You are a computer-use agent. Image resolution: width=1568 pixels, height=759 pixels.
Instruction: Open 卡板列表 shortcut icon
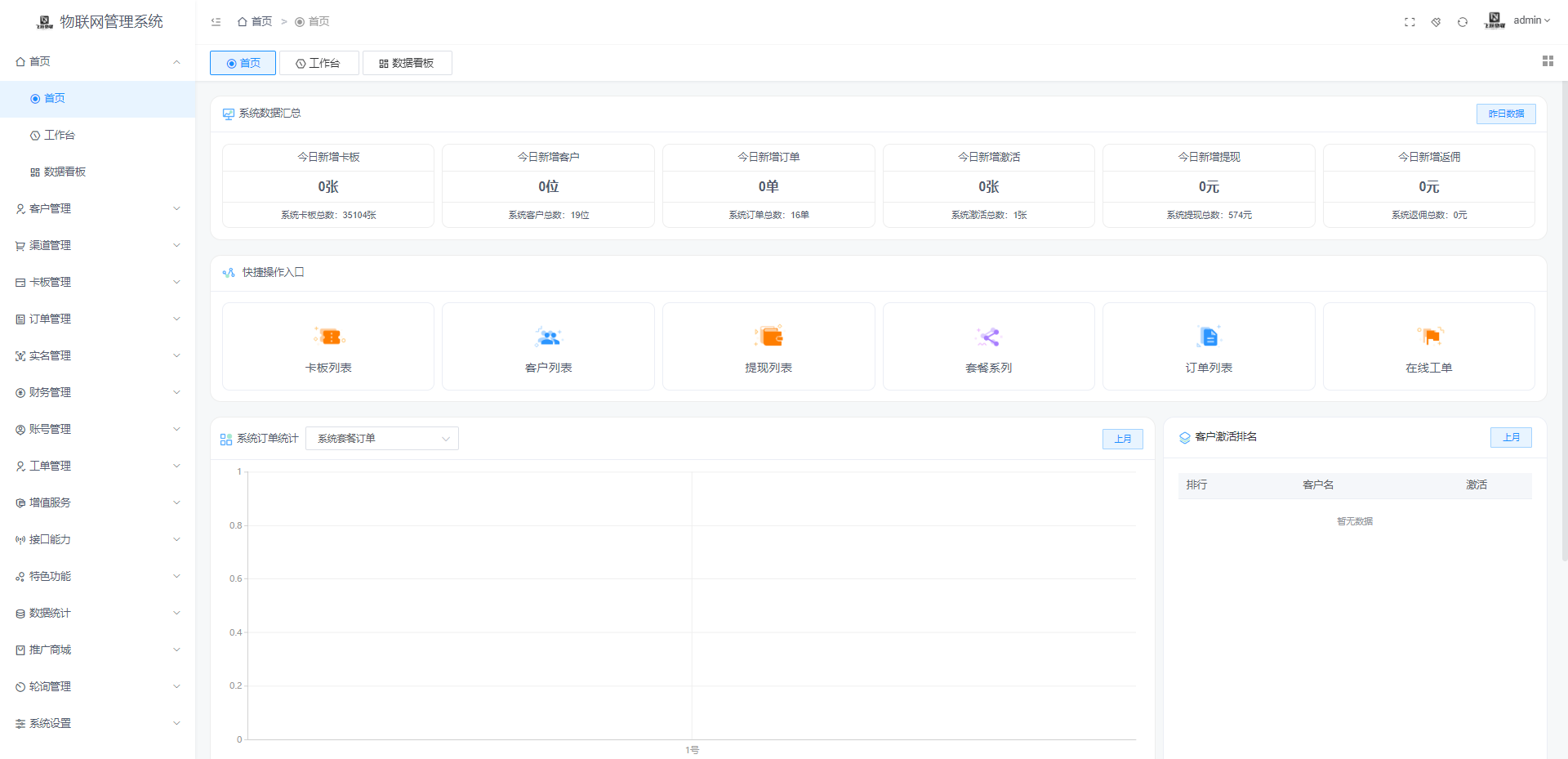pyautogui.click(x=328, y=337)
